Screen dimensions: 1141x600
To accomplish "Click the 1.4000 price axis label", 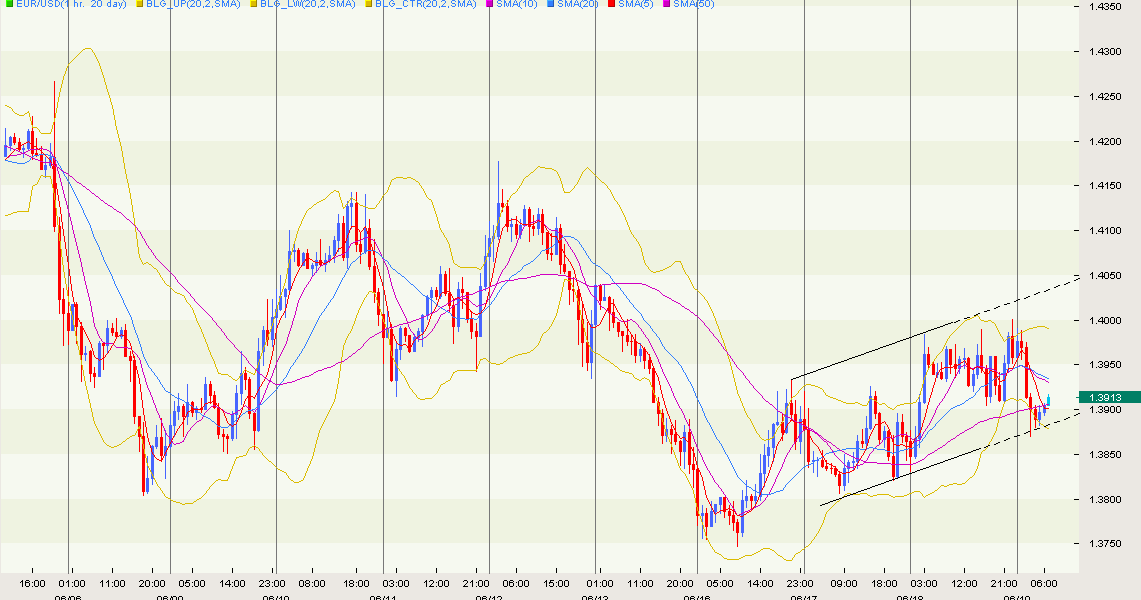I will [x=1105, y=320].
